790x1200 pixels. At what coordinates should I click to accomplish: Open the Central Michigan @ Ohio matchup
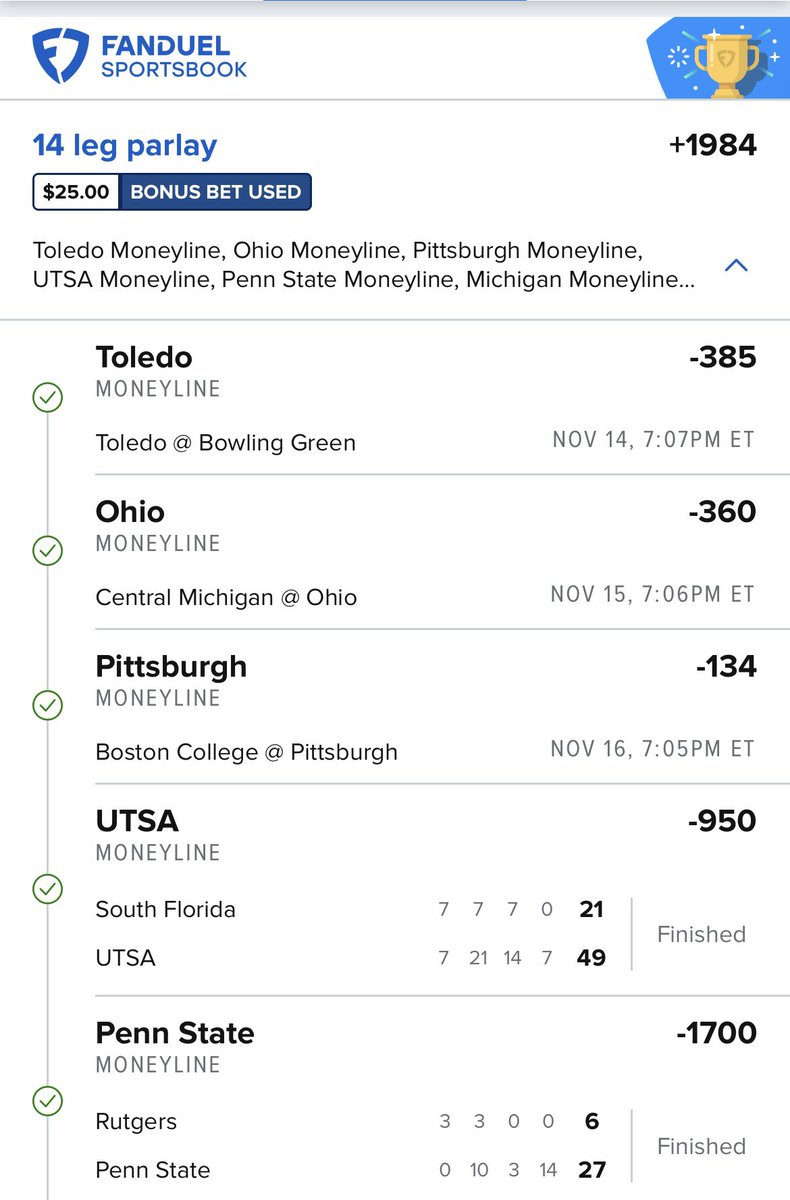[226, 597]
